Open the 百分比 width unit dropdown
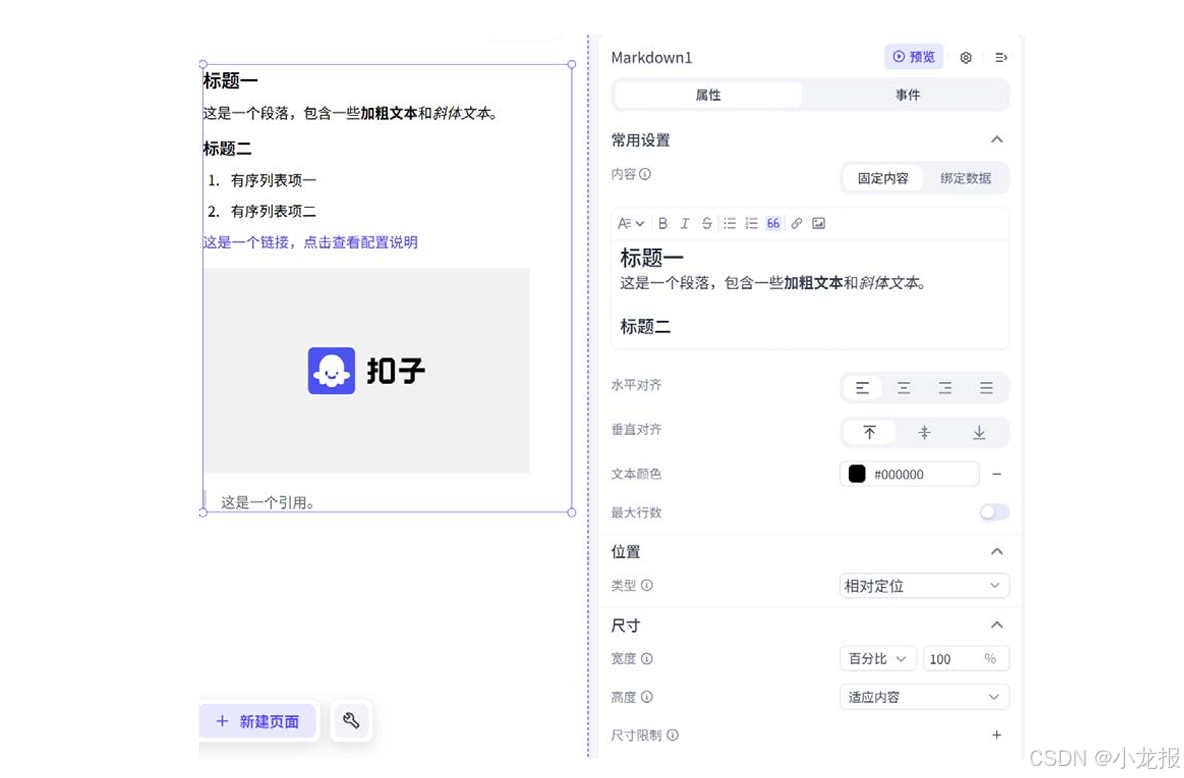 coord(877,659)
